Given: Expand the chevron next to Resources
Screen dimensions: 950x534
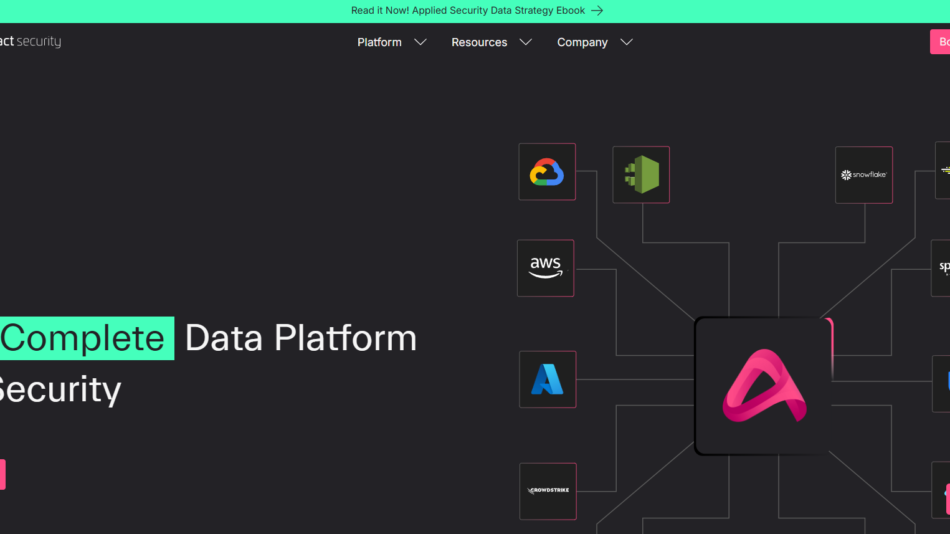Looking at the screenshot, I should pos(525,42).
